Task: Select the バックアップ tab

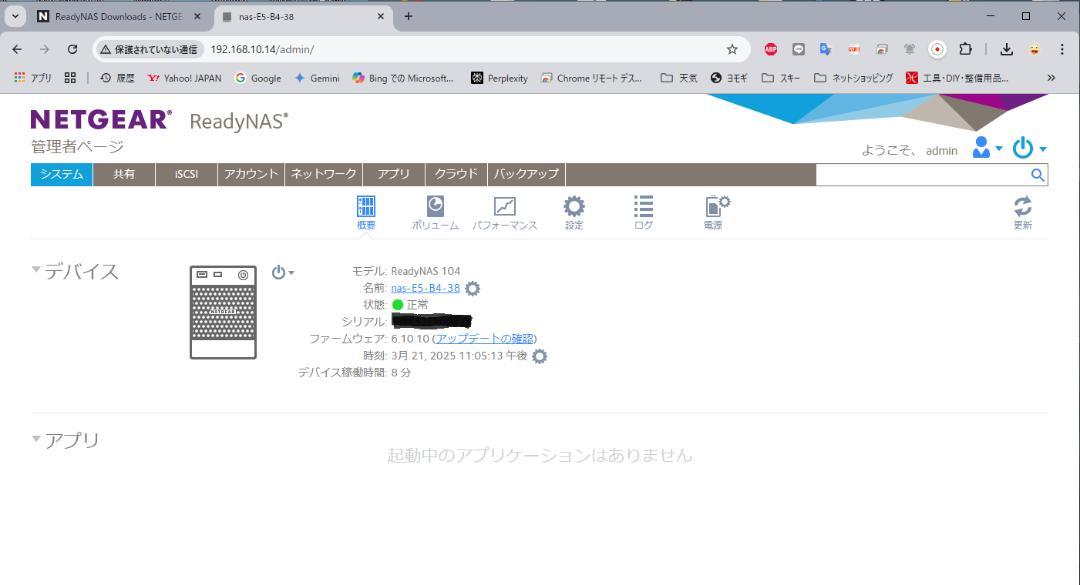Action: [x=526, y=174]
